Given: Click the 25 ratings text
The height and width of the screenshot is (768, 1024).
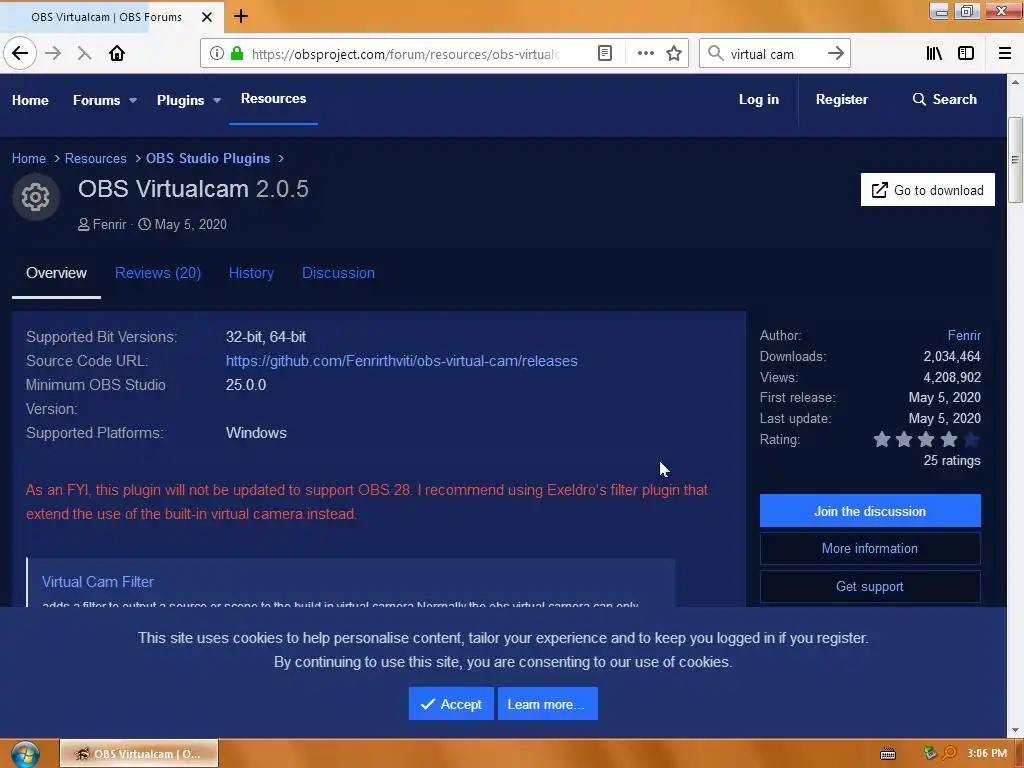Looking at the screenshot, I should click(952, 460).
